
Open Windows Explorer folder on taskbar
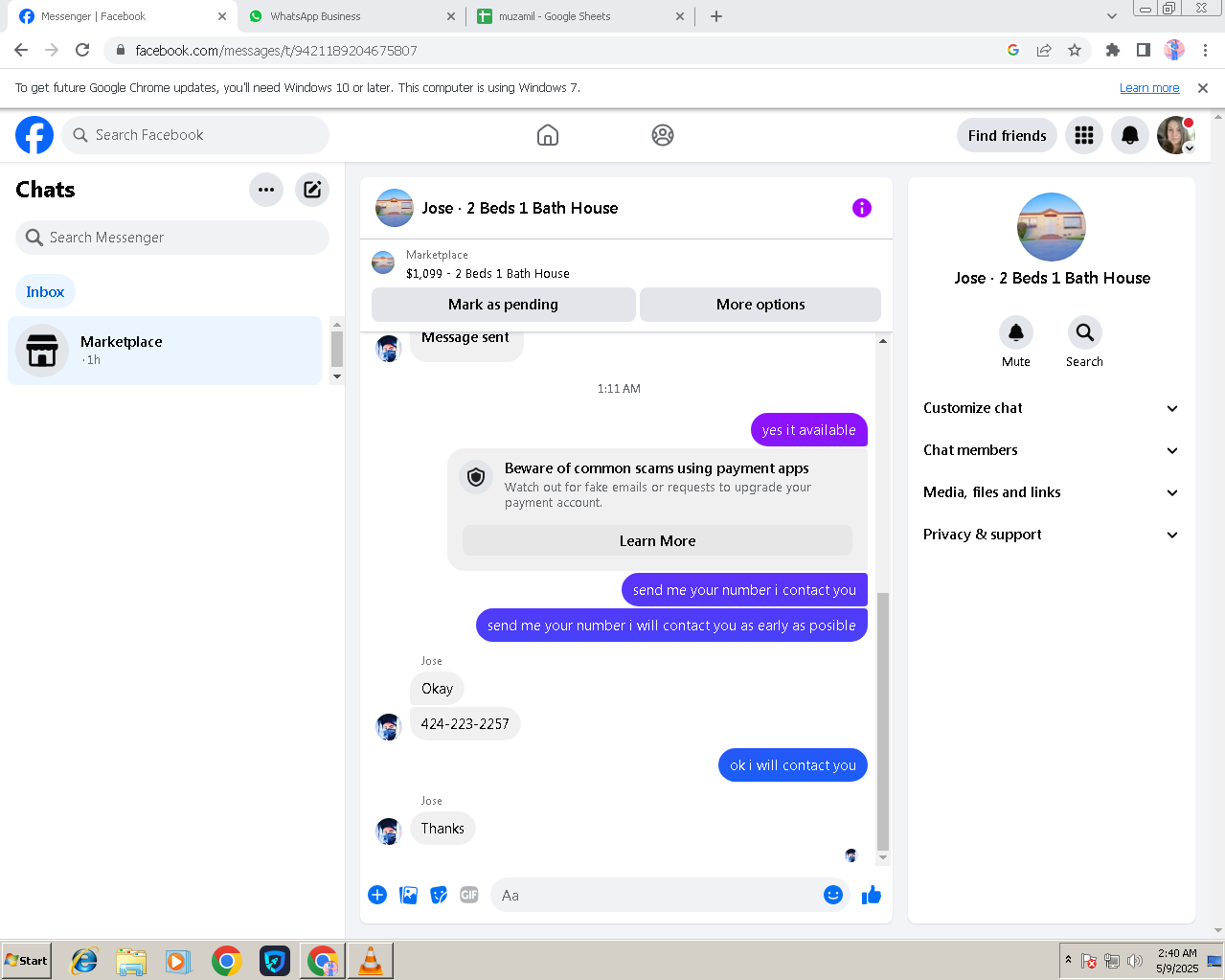tap(131, 961)
